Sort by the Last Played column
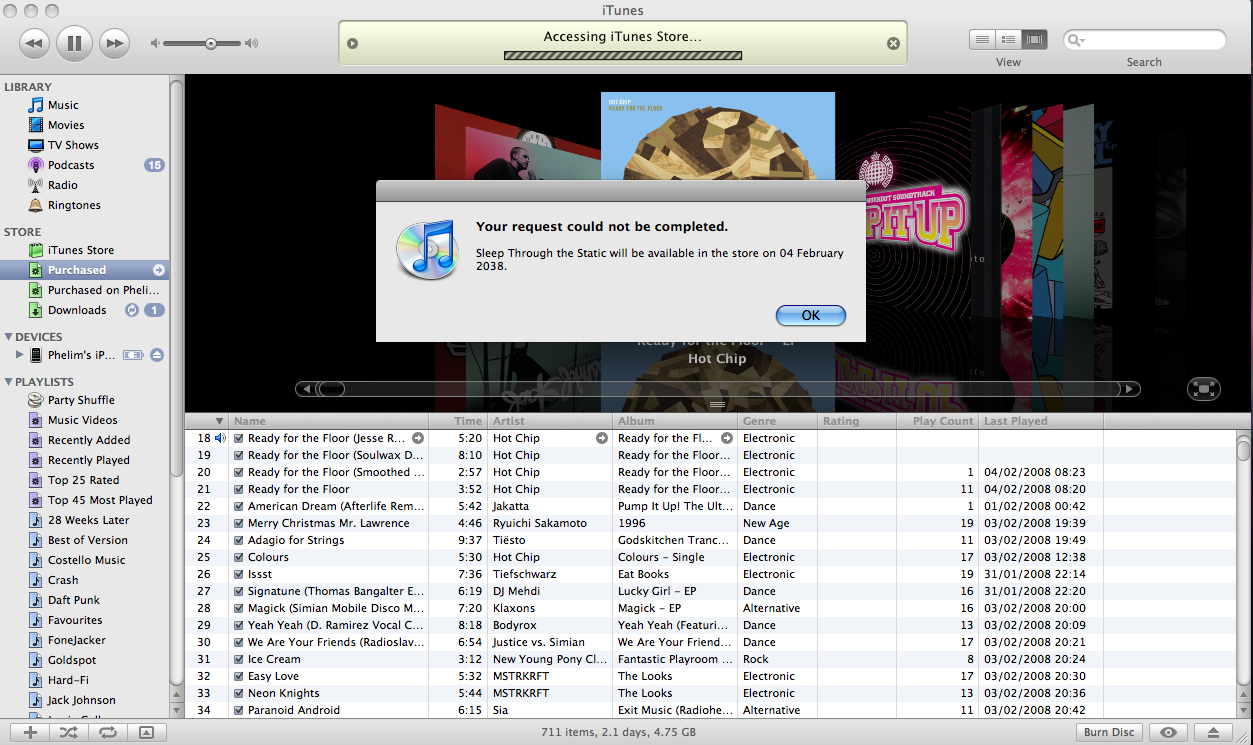Screen dimensions: 1253x745 point(1040,421)
